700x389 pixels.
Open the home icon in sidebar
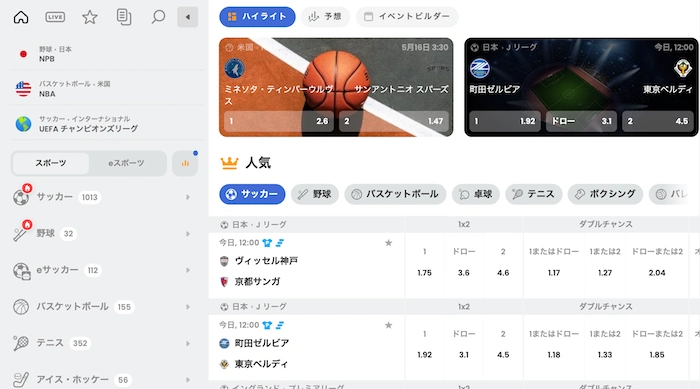(x=21, y=17)
